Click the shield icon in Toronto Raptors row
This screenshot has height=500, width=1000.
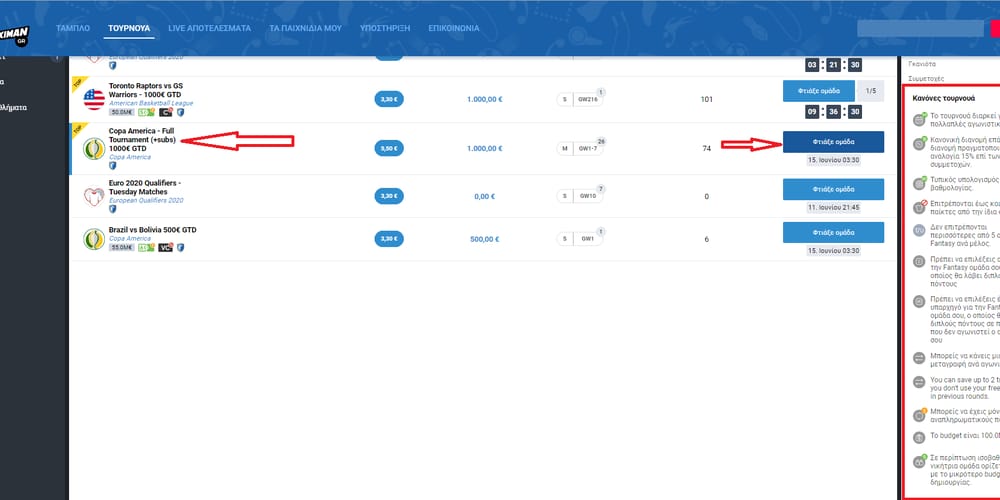point(180,112)
